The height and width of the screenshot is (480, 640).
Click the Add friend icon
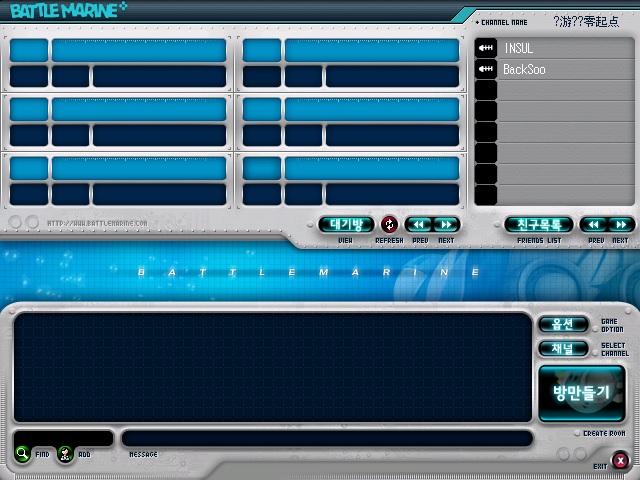pyautogui.click(x=65, y=454)
